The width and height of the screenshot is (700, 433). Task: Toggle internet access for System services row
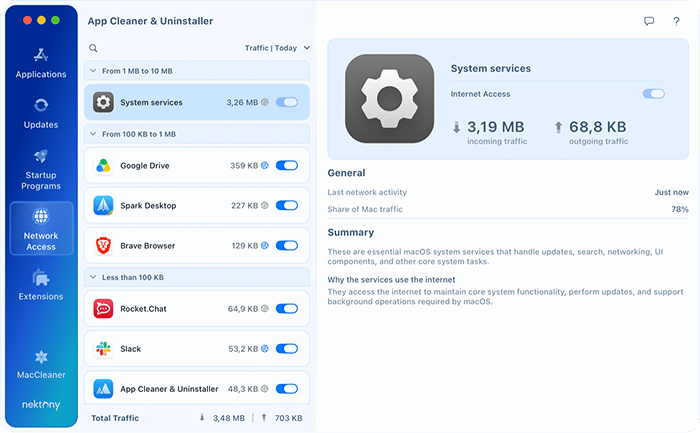[287, 102]
